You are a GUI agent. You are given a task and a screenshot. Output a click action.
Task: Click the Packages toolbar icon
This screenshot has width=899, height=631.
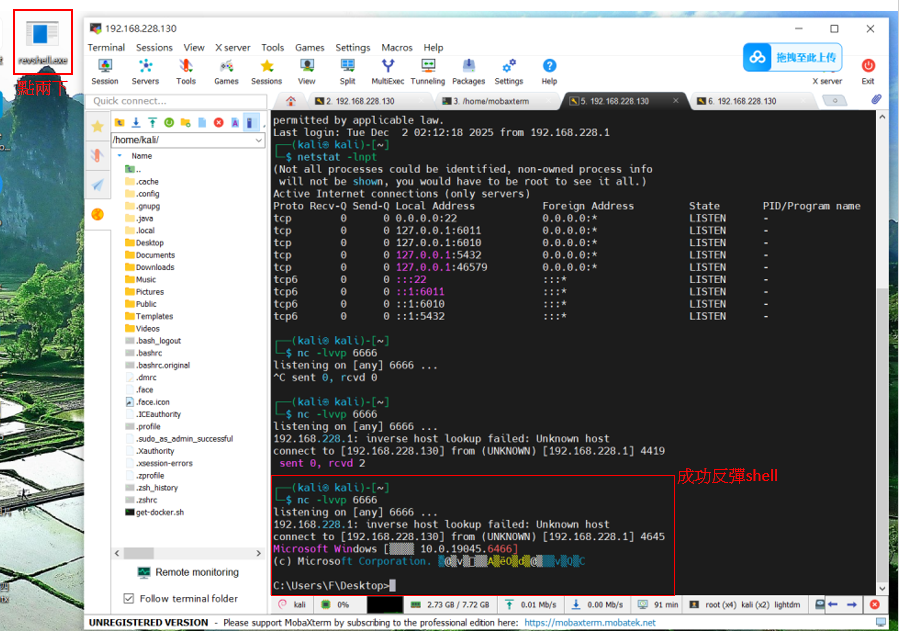click(468, 72)
